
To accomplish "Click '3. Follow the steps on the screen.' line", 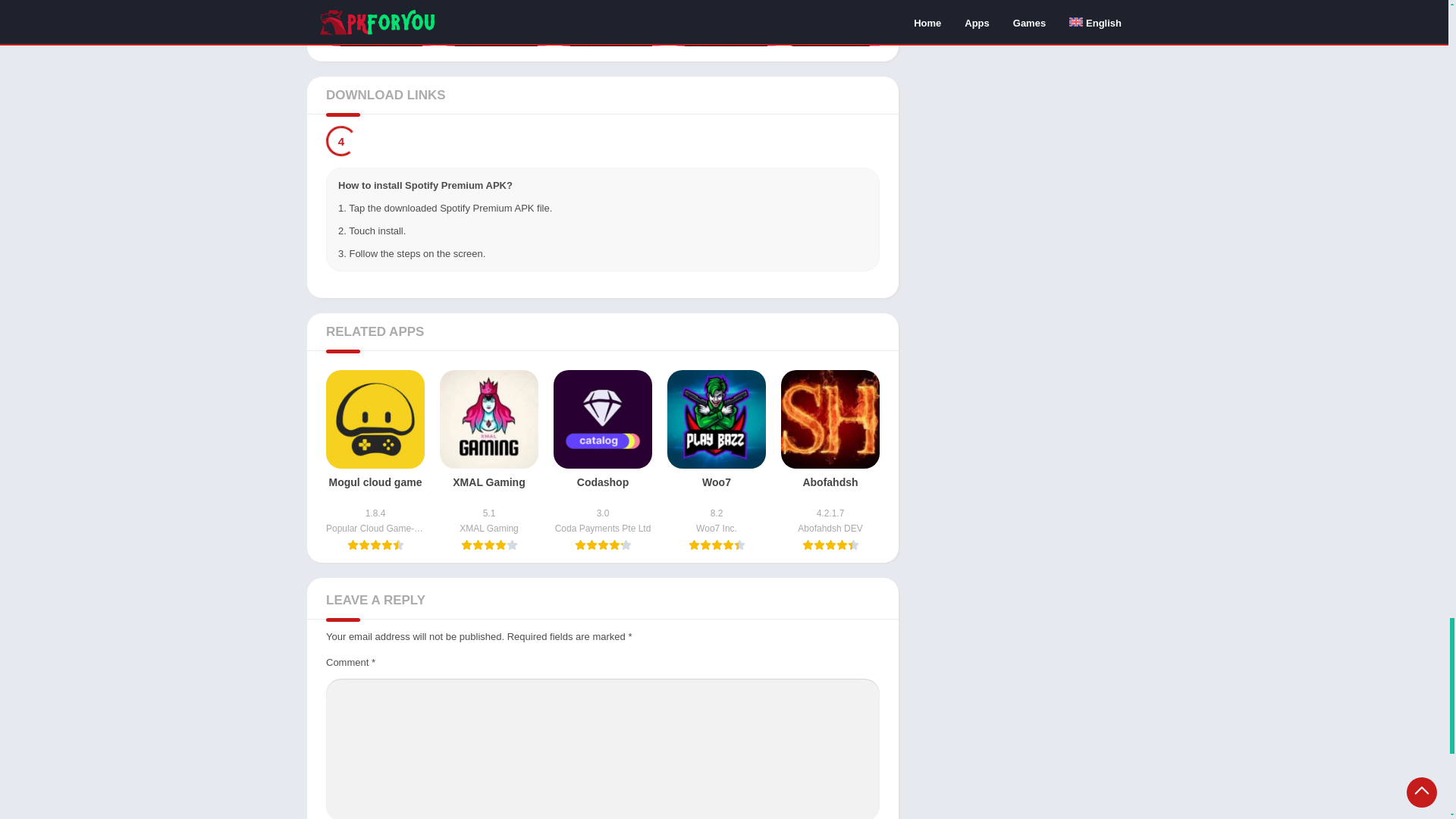I will (412, 254).
